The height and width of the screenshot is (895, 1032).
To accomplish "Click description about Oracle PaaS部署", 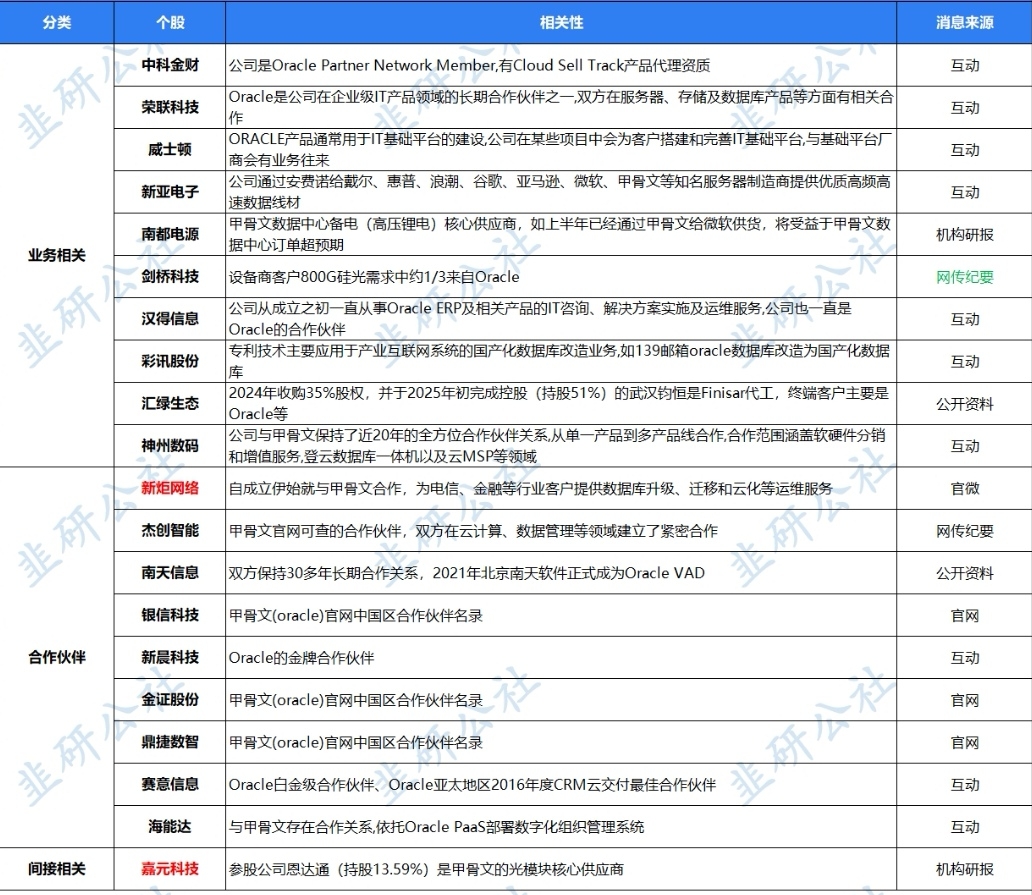I will (x=436, y=827).
